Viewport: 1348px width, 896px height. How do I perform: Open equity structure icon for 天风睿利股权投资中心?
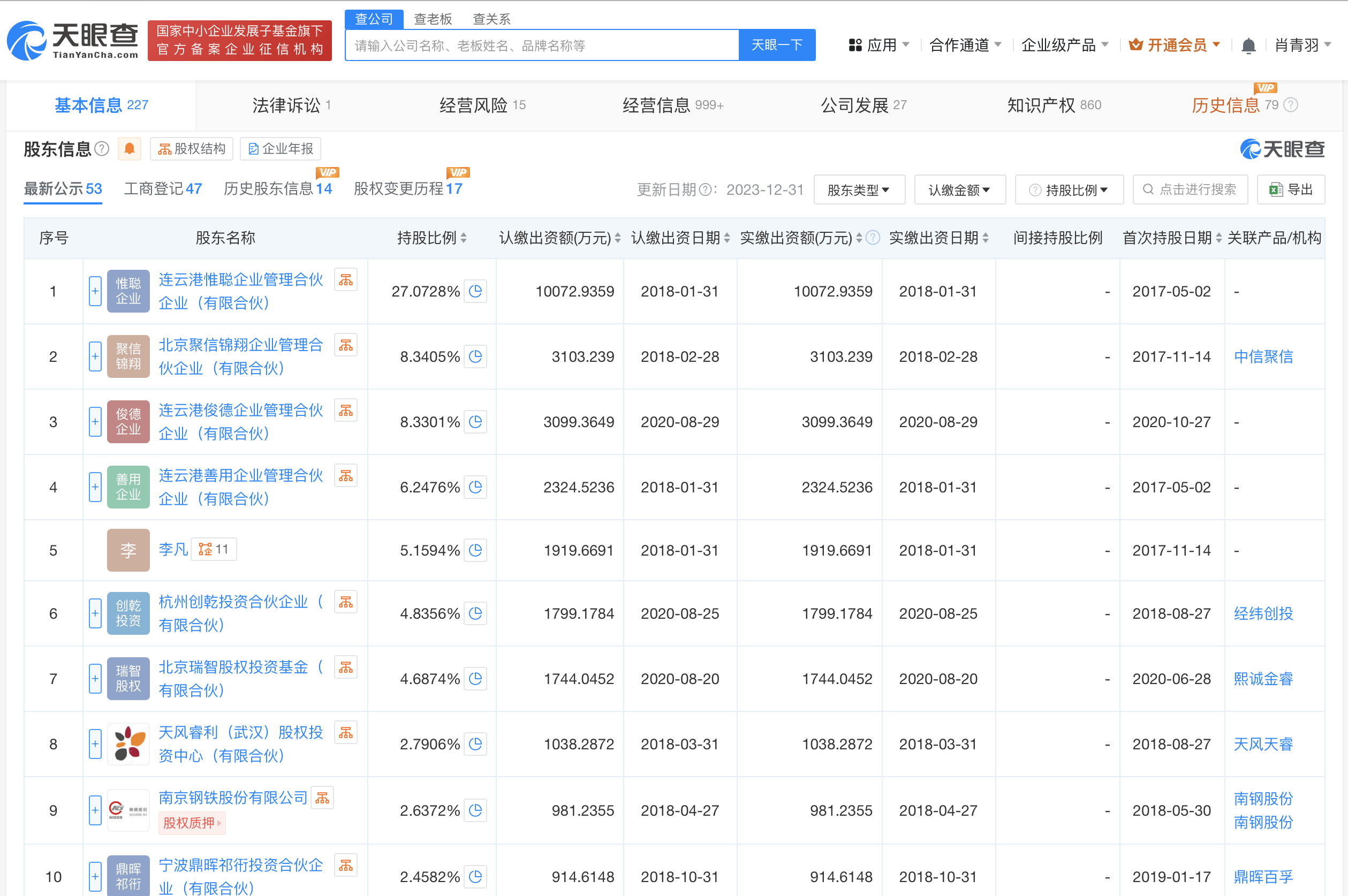coord(346,733)
